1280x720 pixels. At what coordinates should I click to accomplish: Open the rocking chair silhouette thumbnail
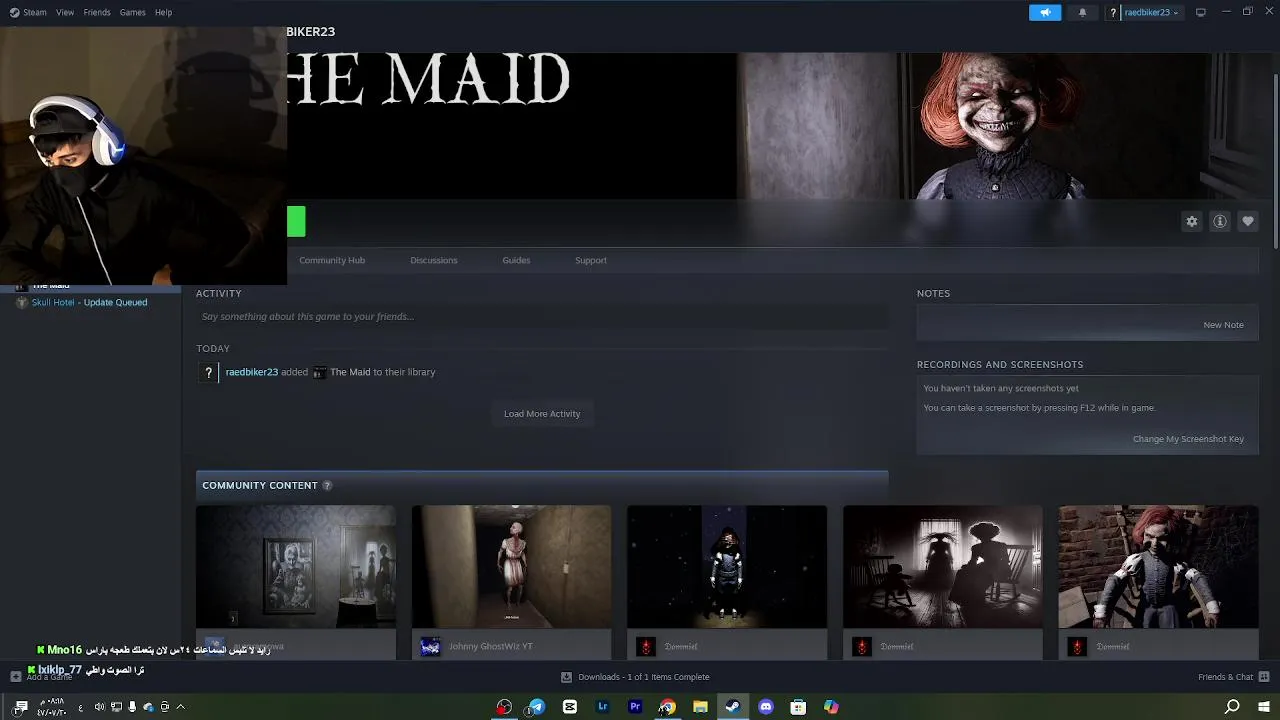(x=942, y=567)
